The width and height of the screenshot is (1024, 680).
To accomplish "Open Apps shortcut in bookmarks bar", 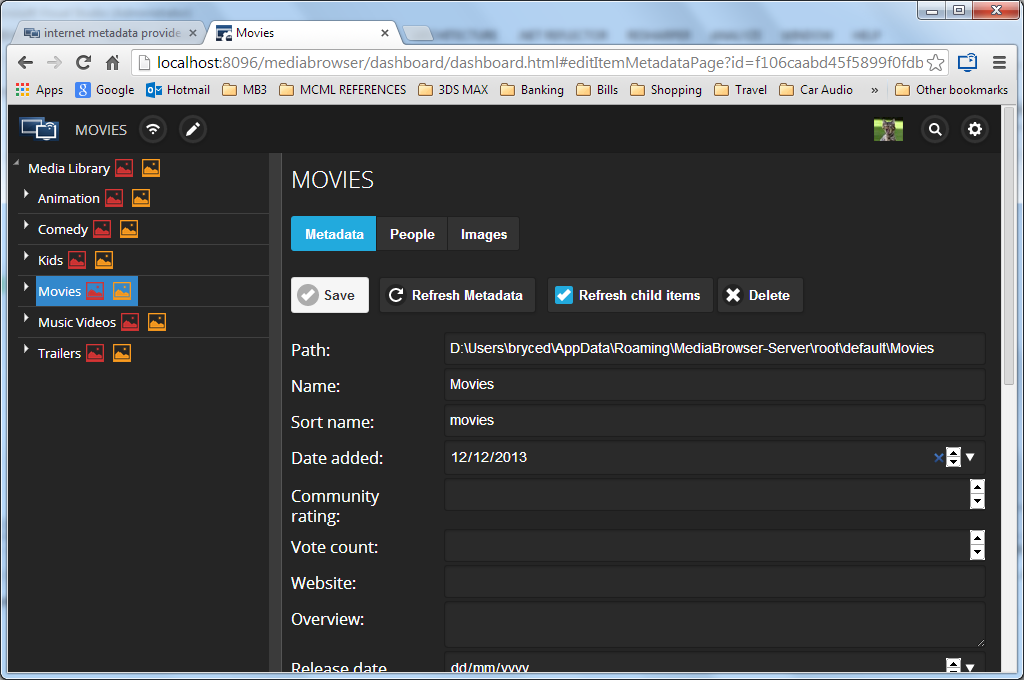I will 39,90.
